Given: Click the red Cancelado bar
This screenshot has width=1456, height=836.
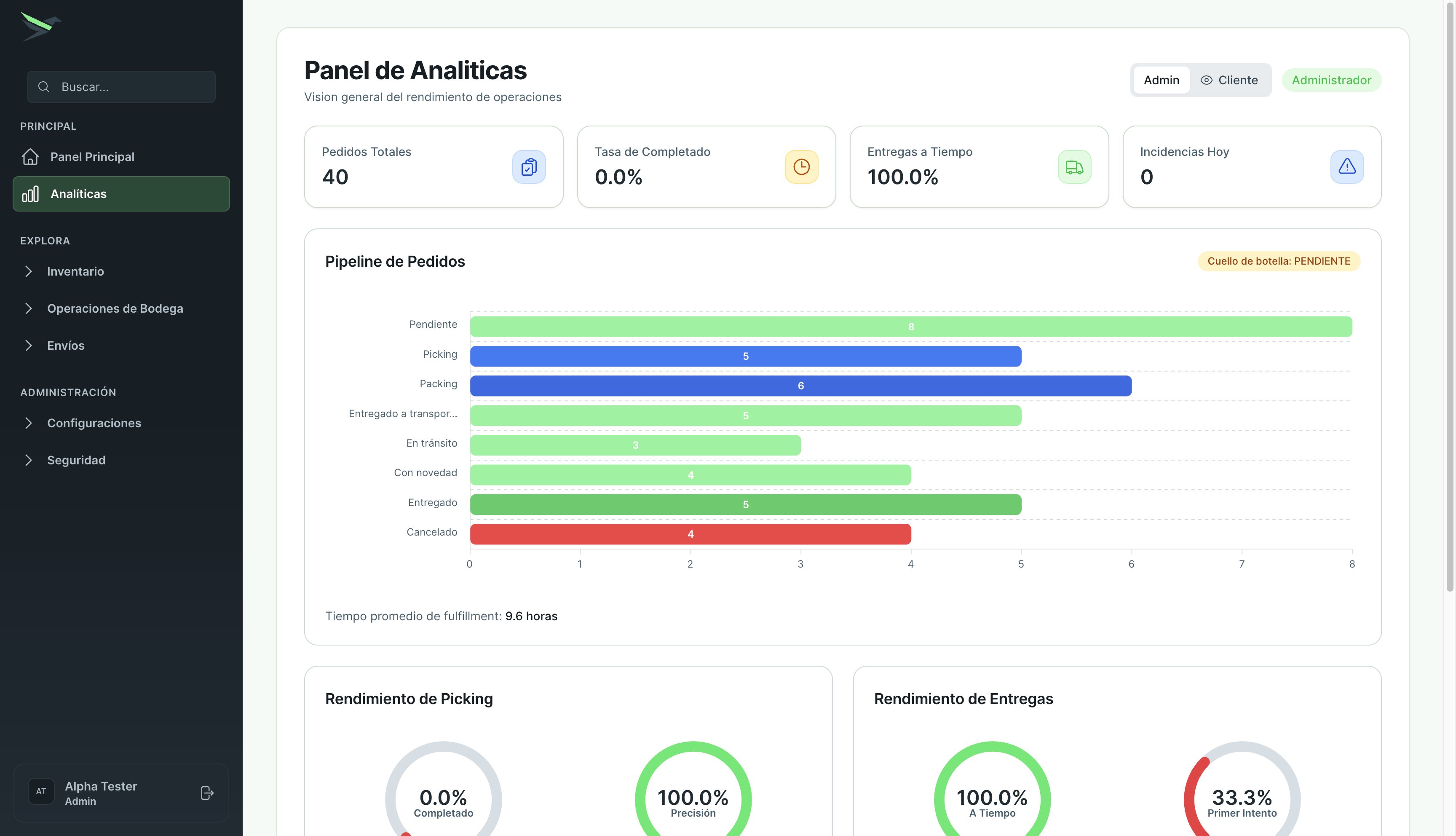Looking at the screenshot, I should [691, 534].
